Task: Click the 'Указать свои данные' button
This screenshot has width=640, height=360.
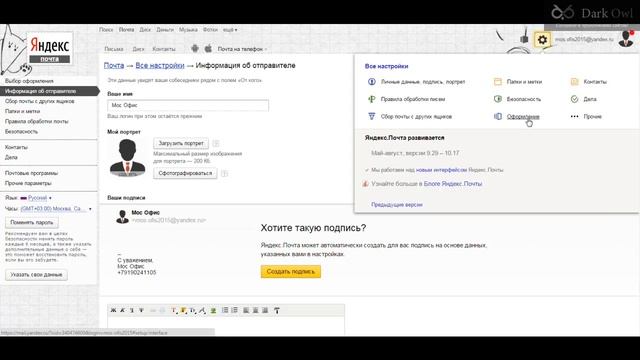Action: [x=36, y=275]
